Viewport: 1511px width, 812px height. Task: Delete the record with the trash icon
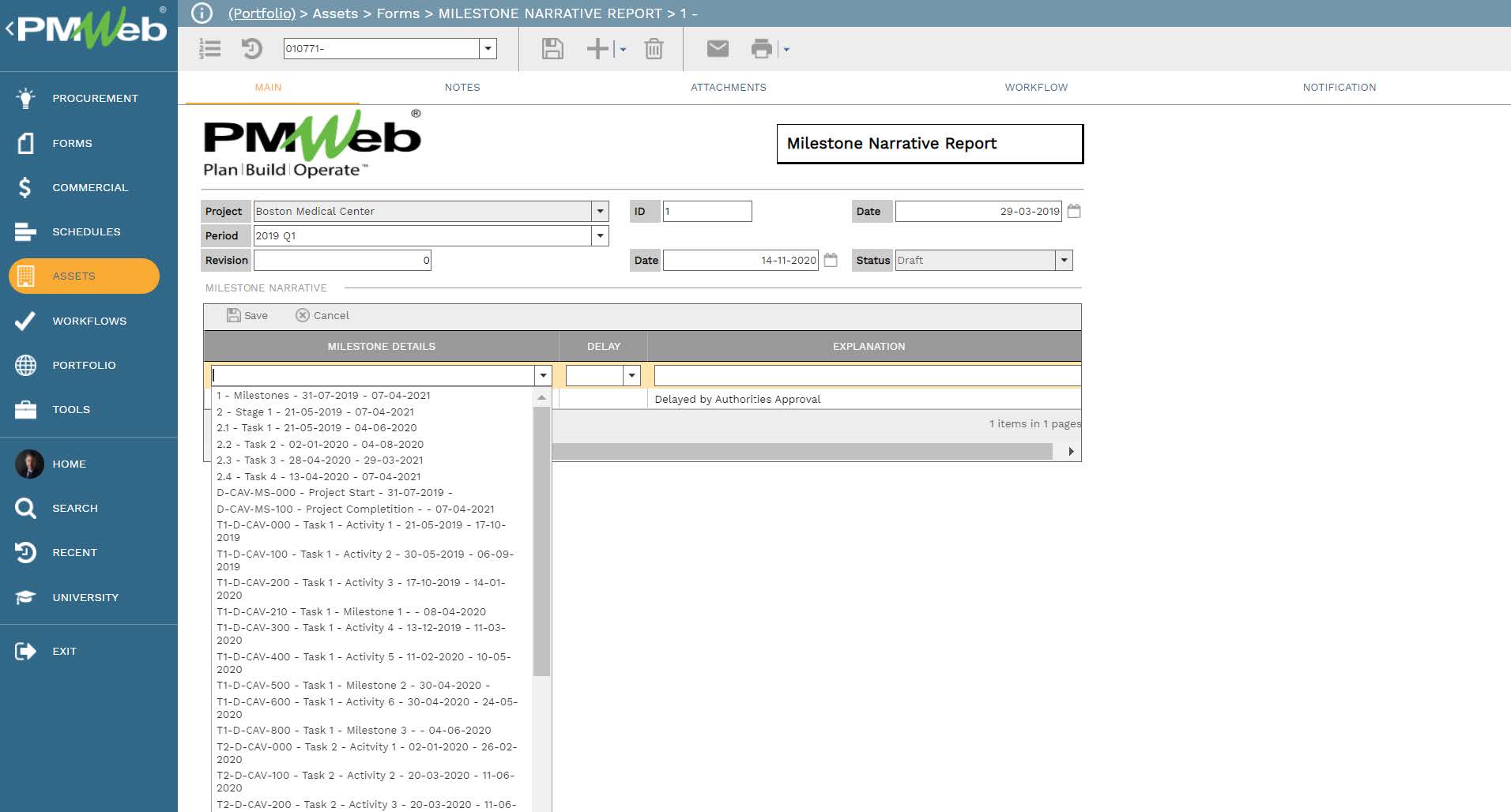(x=654, y=49)
